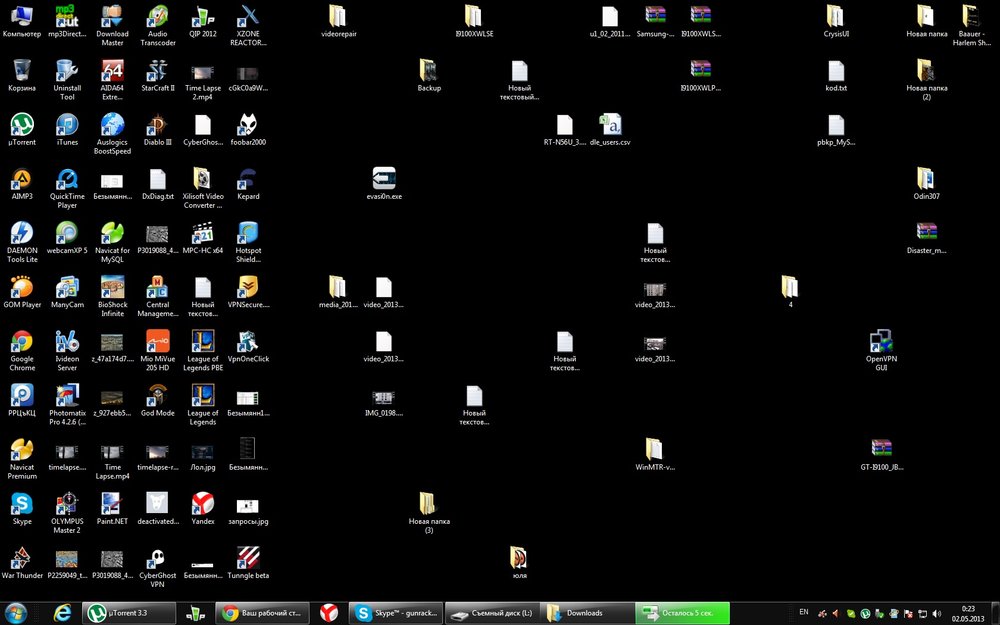Select the OpenVPN GUI desktop icon
This screenshot has height=625, width=1000.
coord(881,343)
